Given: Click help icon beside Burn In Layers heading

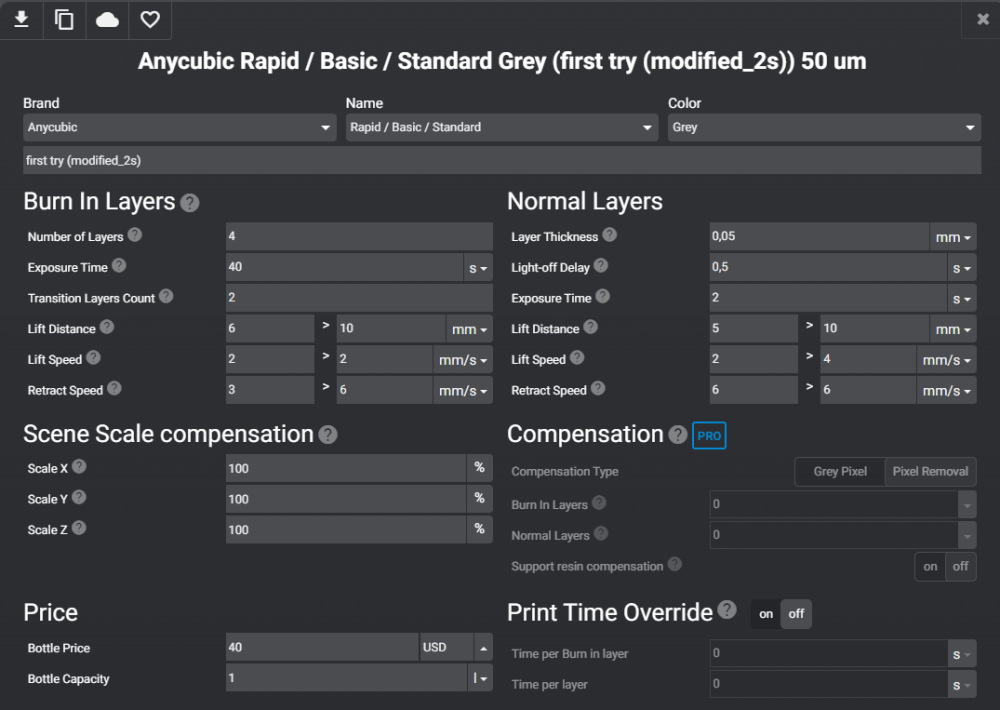Looking at the screenshot, I should (x=190, y=203).
